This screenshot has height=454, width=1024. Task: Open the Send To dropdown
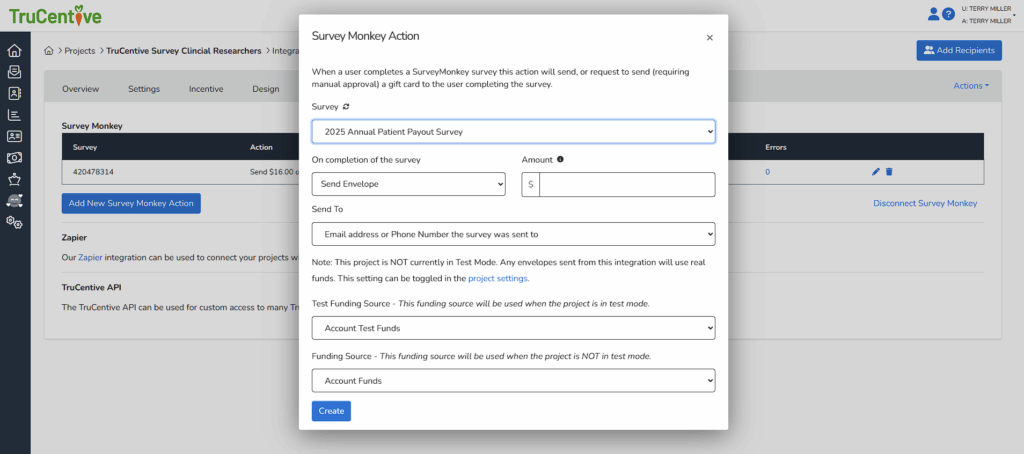click(513, 234)
